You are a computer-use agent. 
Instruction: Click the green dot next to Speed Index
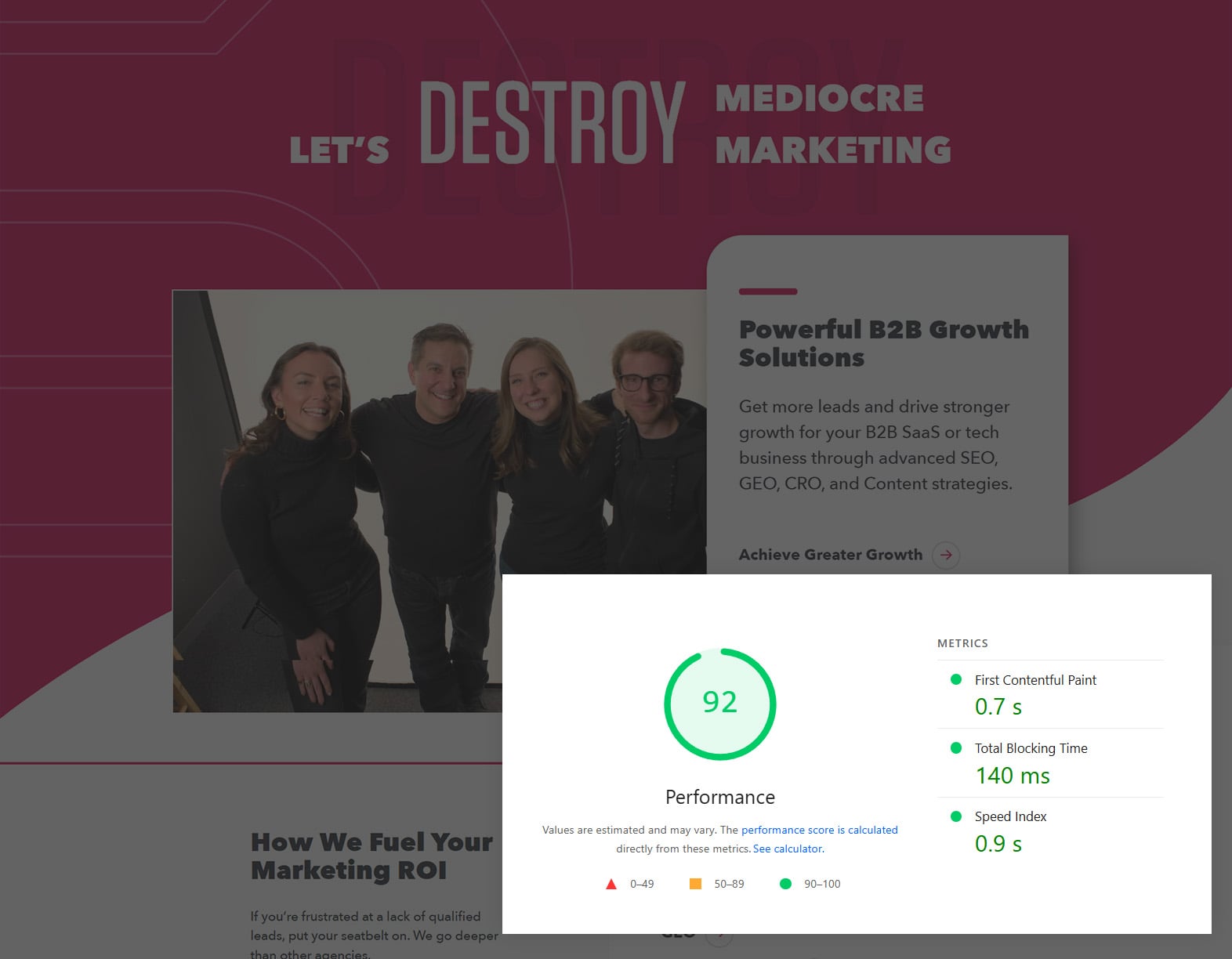[955, 816]
